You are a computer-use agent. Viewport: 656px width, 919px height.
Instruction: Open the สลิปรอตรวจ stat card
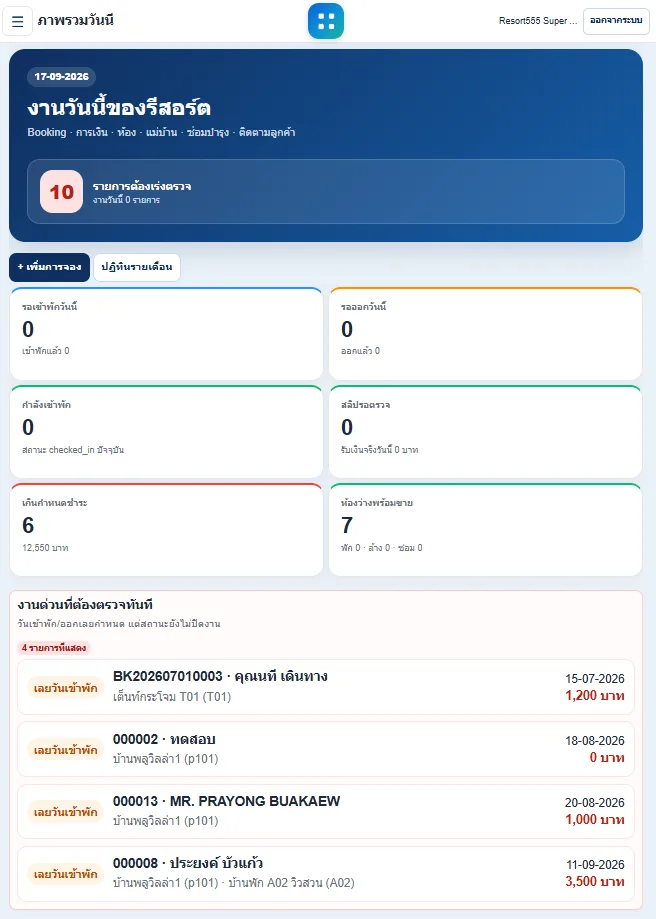[x=485, y=432]
